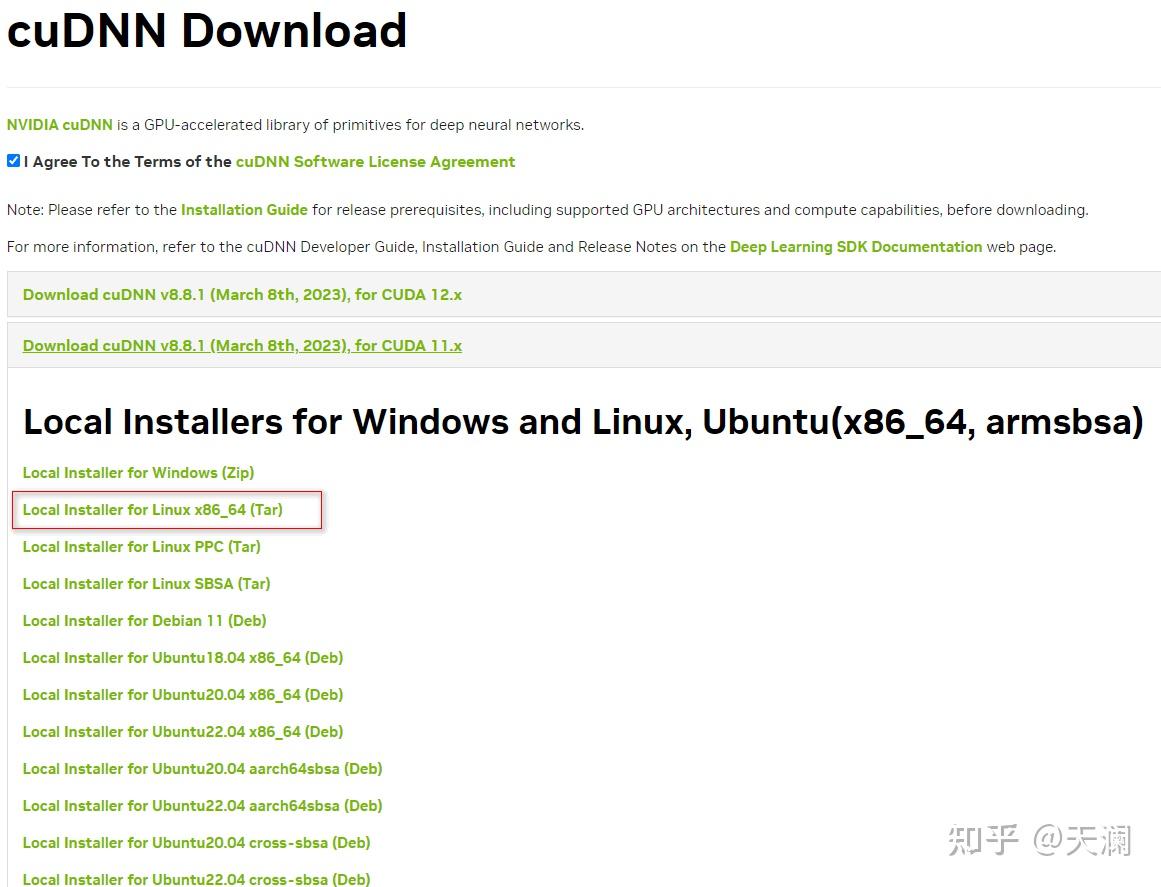Download the Ubuntu20.04 x86_64 Deb installer
This screenshot has height=887, width=1161.
[x=183, y=694]
